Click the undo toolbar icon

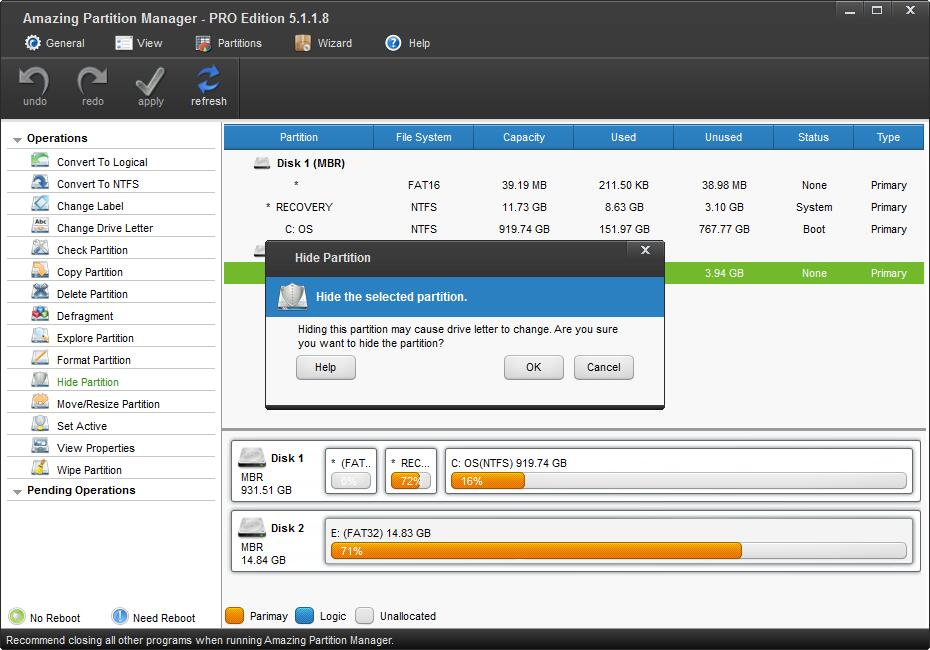click(34, 81)
